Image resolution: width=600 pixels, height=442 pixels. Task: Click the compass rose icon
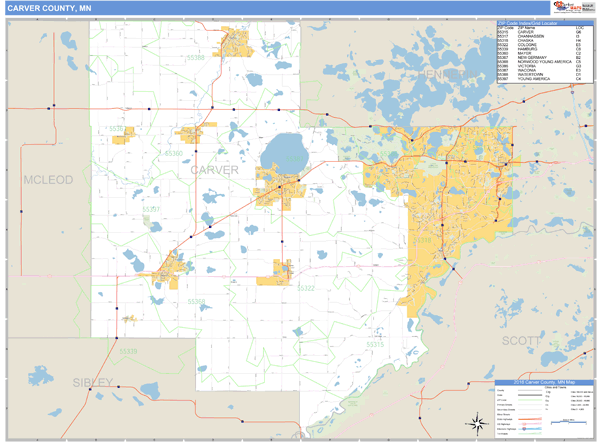(472, 420)
